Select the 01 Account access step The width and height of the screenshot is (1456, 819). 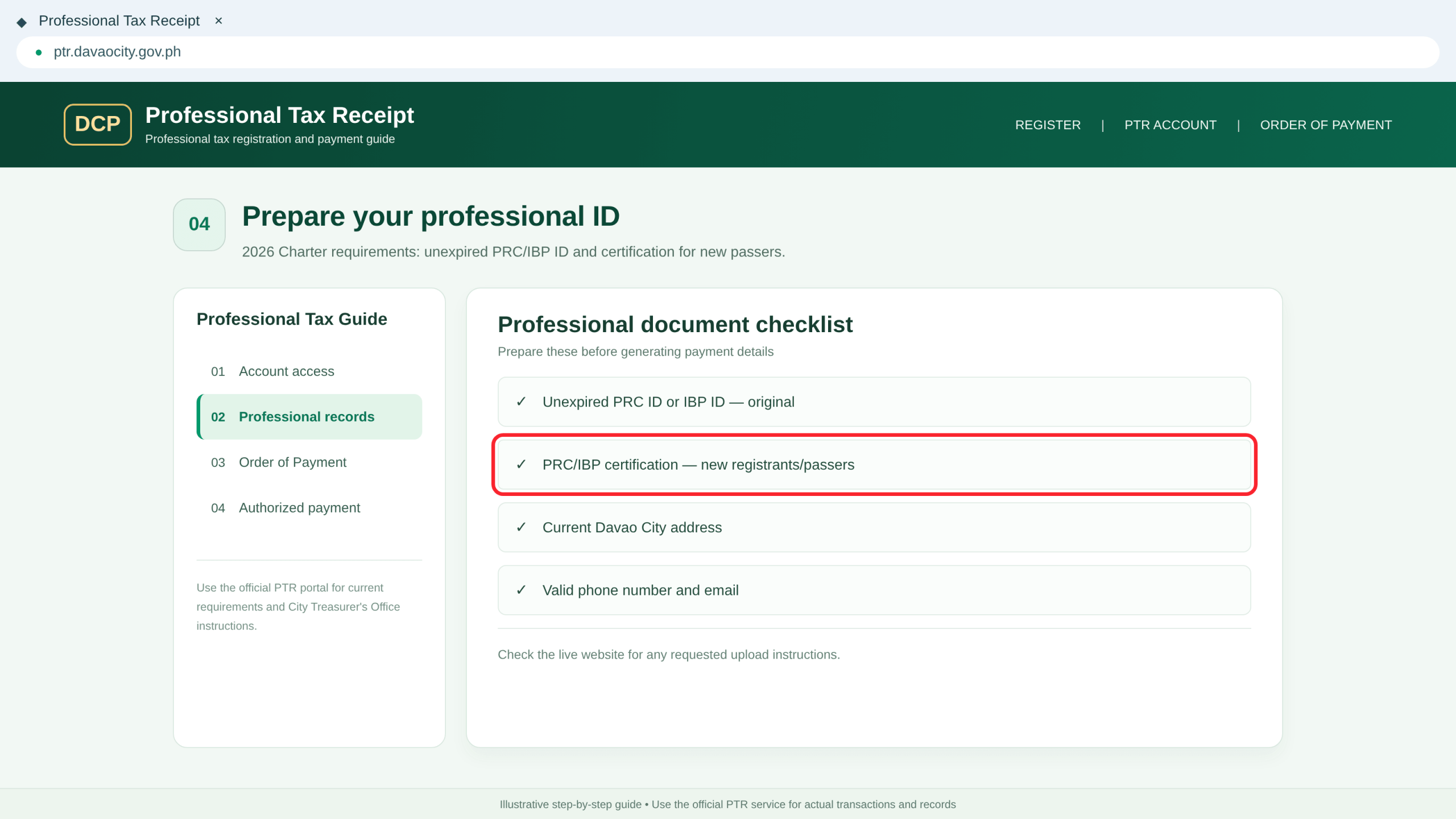click(309, 371)
